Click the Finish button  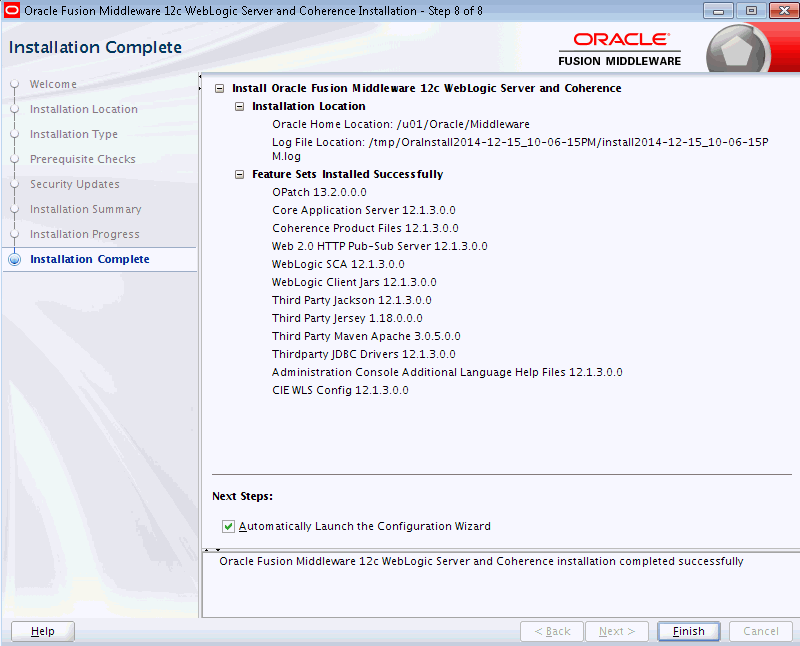(x=688, y=631)
